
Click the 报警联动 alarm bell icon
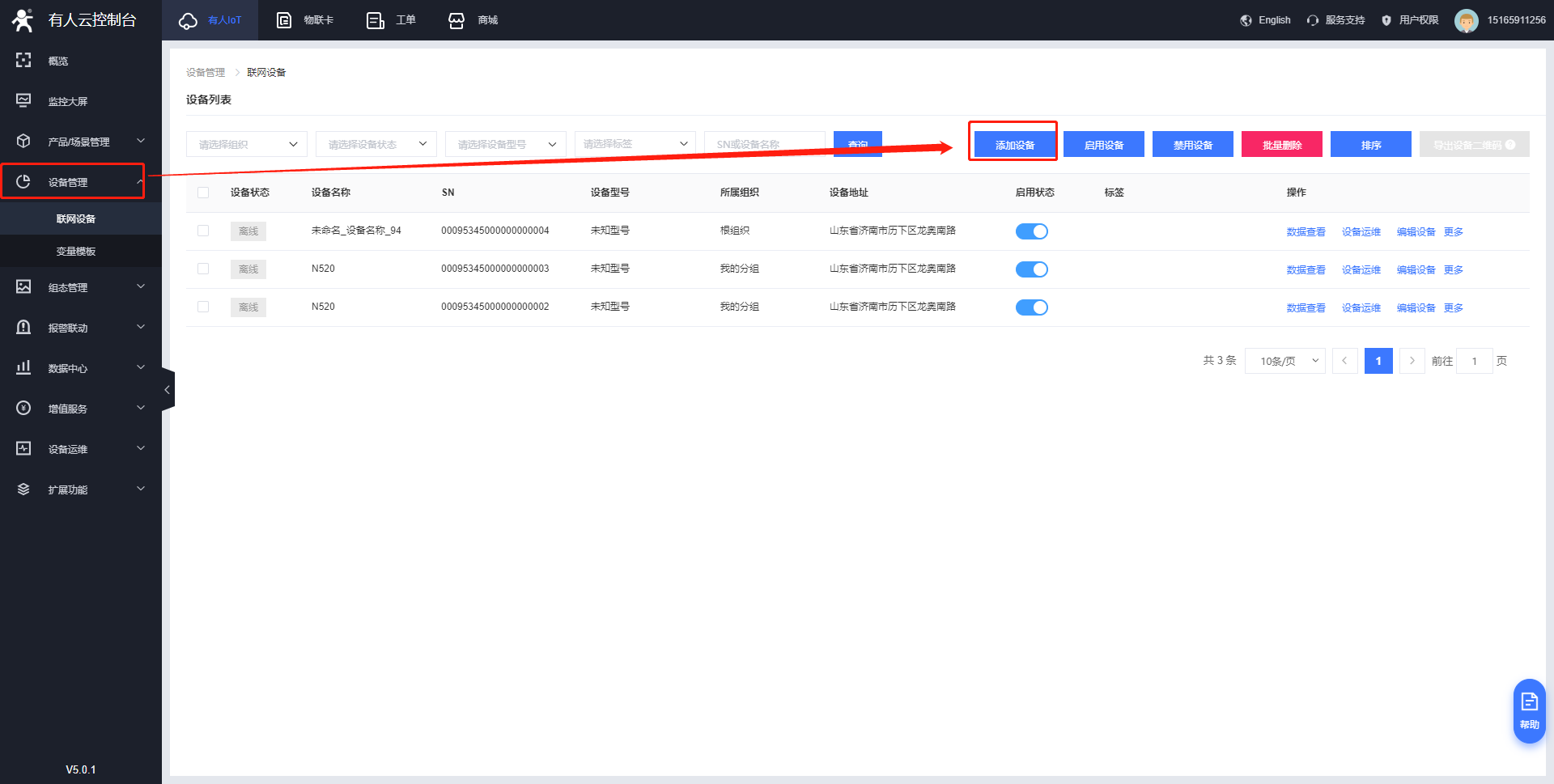pyautogui.click(x=23, y=327)
